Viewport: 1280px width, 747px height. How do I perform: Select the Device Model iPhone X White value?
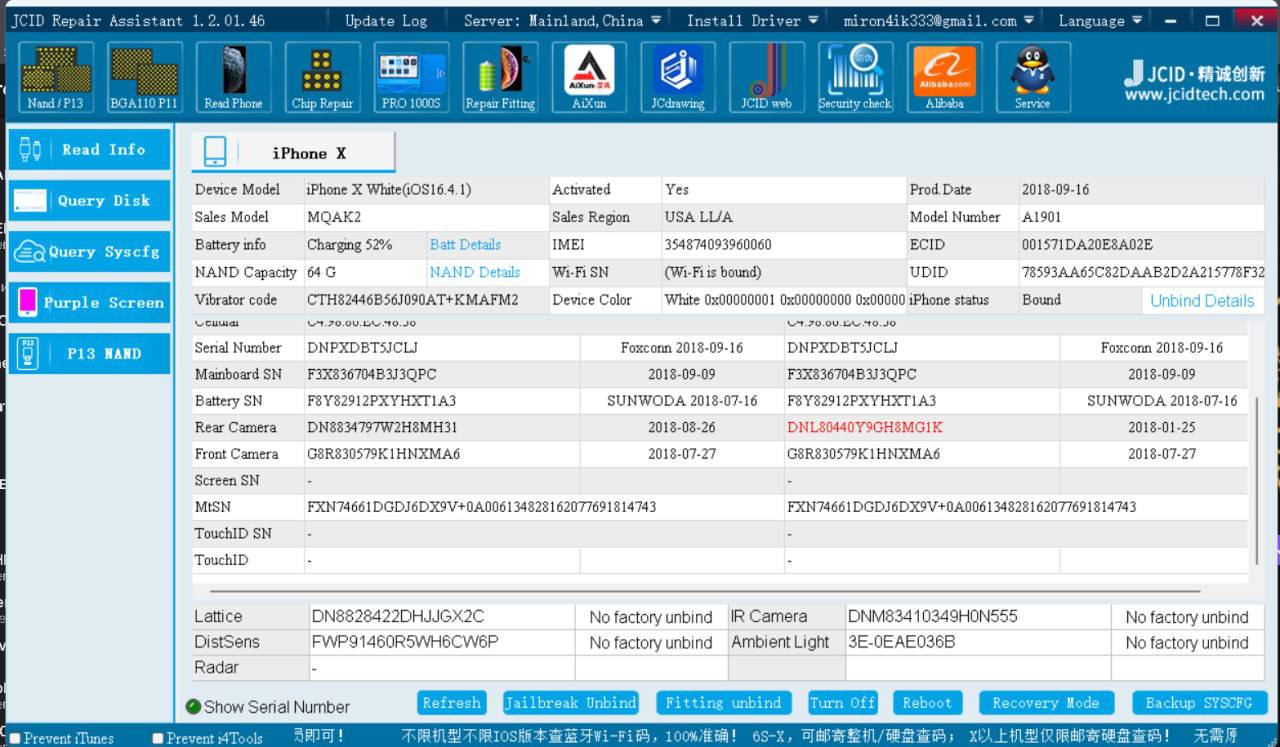pyautogui.click(x=389, y=190)
